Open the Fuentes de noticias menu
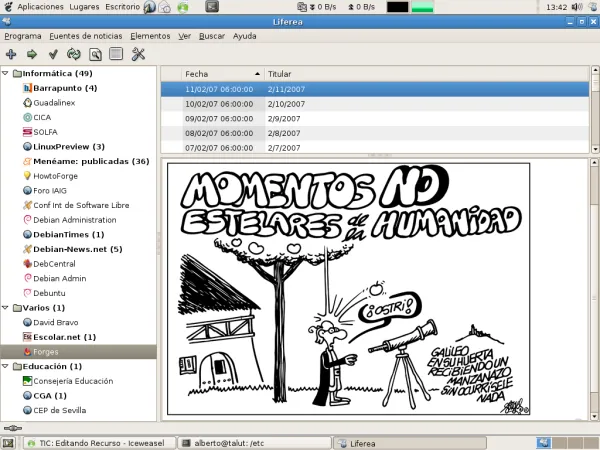 [x=86, y=36]
